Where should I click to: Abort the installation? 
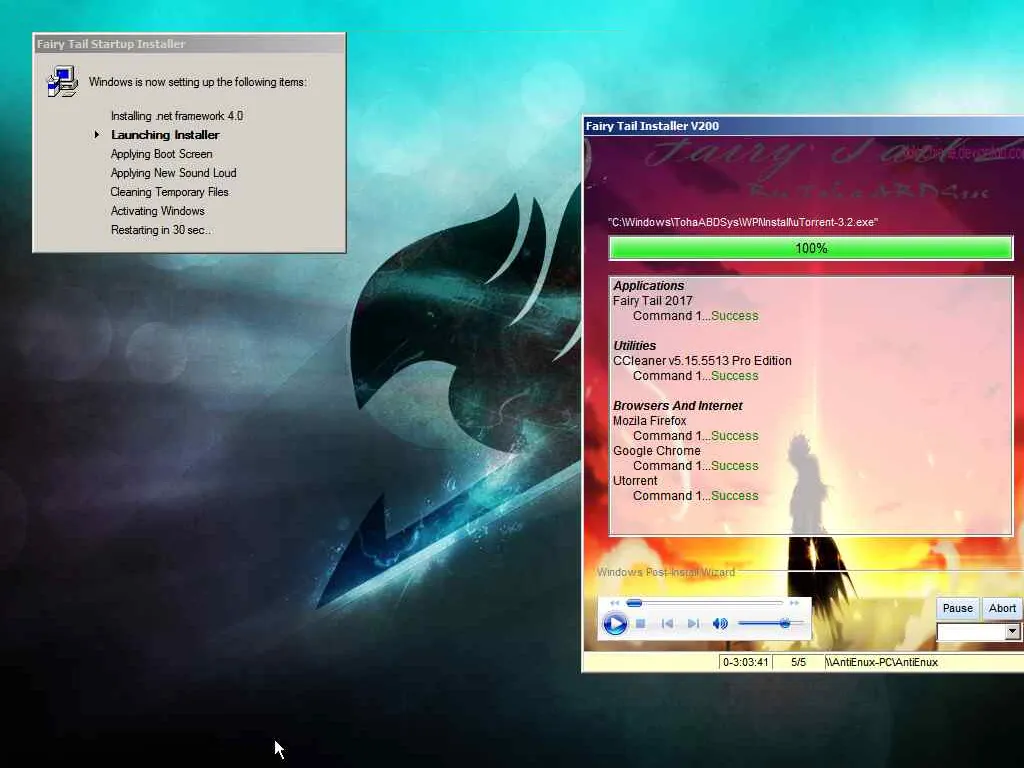1002,608
